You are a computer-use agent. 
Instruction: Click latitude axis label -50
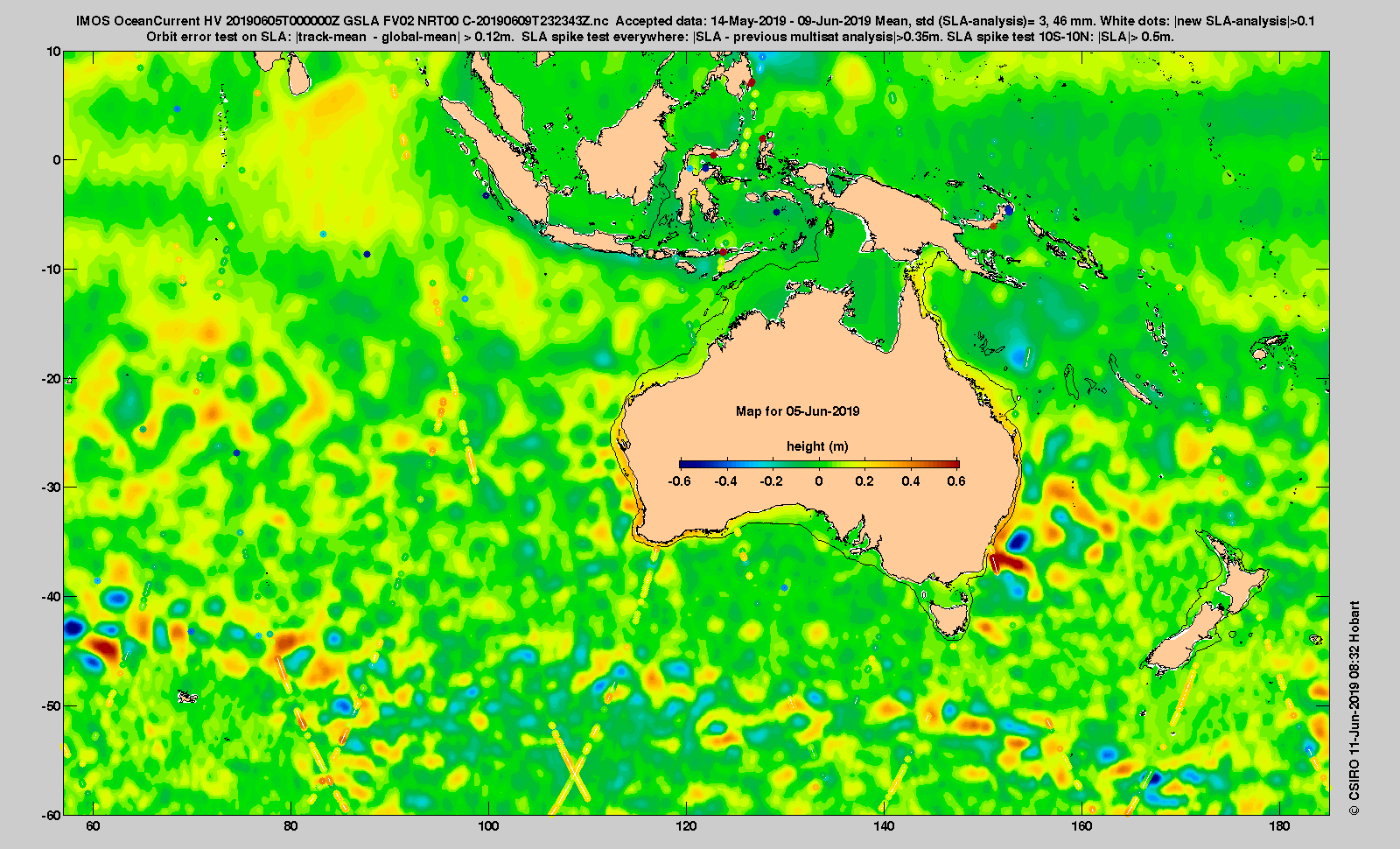pos(51,705)
